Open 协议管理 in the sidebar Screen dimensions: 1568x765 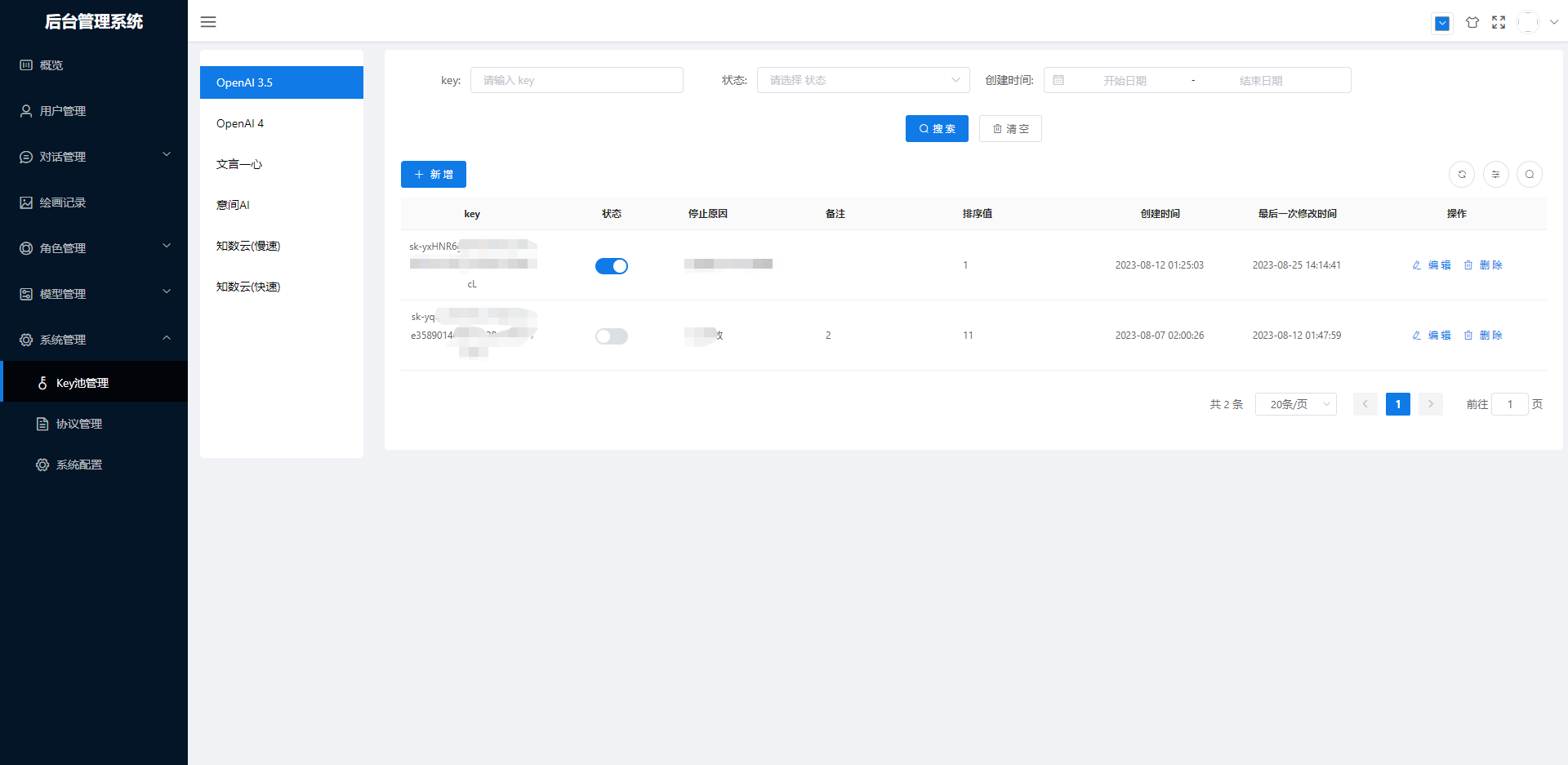[79, 424]
